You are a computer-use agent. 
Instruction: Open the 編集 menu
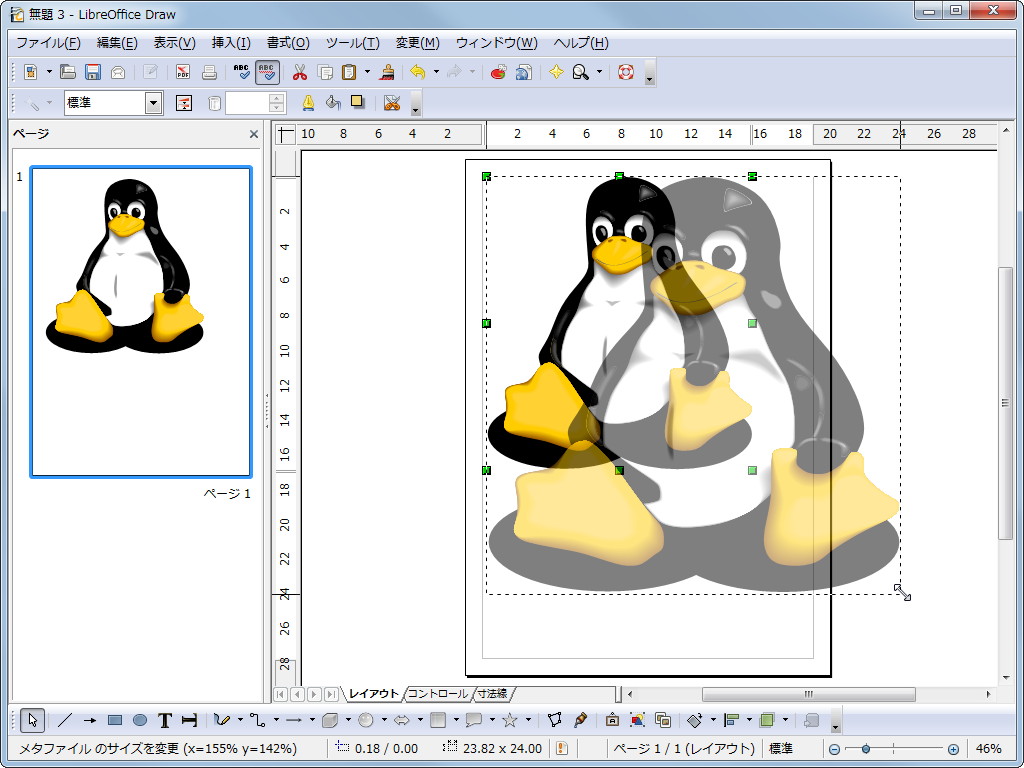(x=117, y=42)
